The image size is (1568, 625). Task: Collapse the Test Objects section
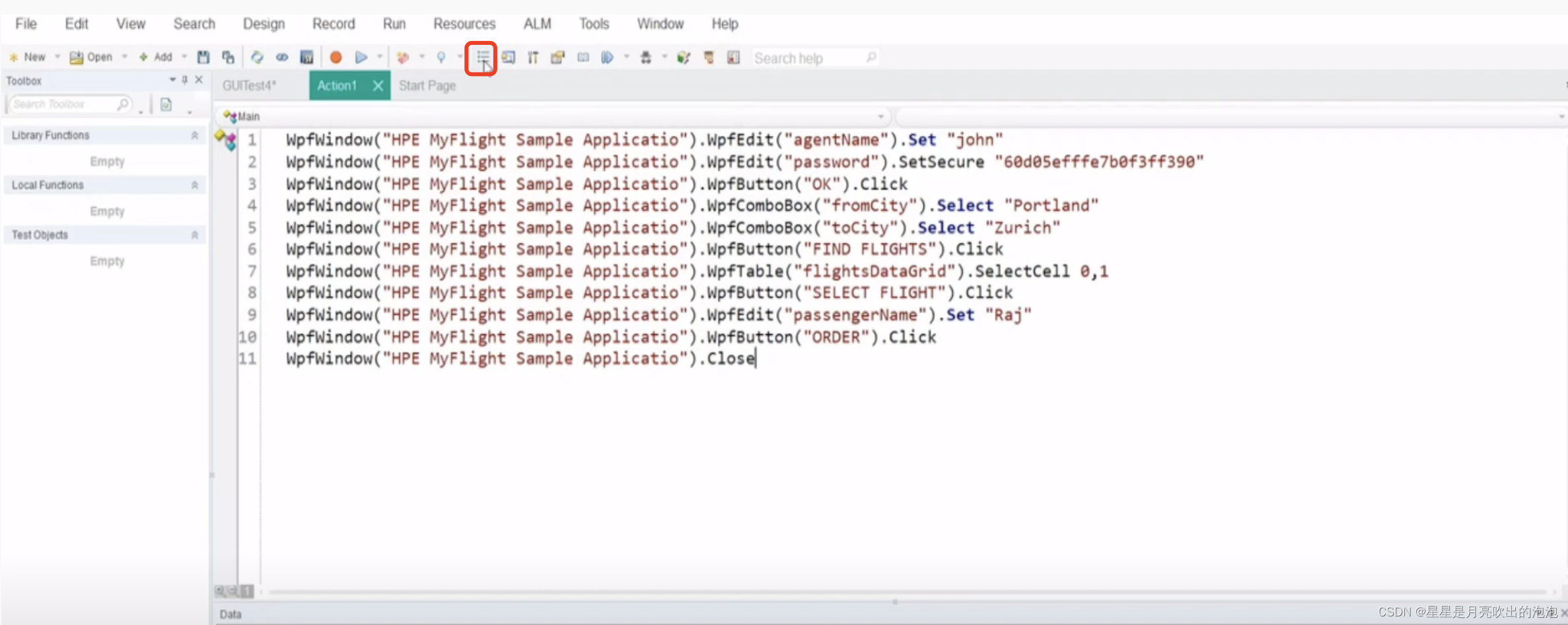tap(194, 235)
